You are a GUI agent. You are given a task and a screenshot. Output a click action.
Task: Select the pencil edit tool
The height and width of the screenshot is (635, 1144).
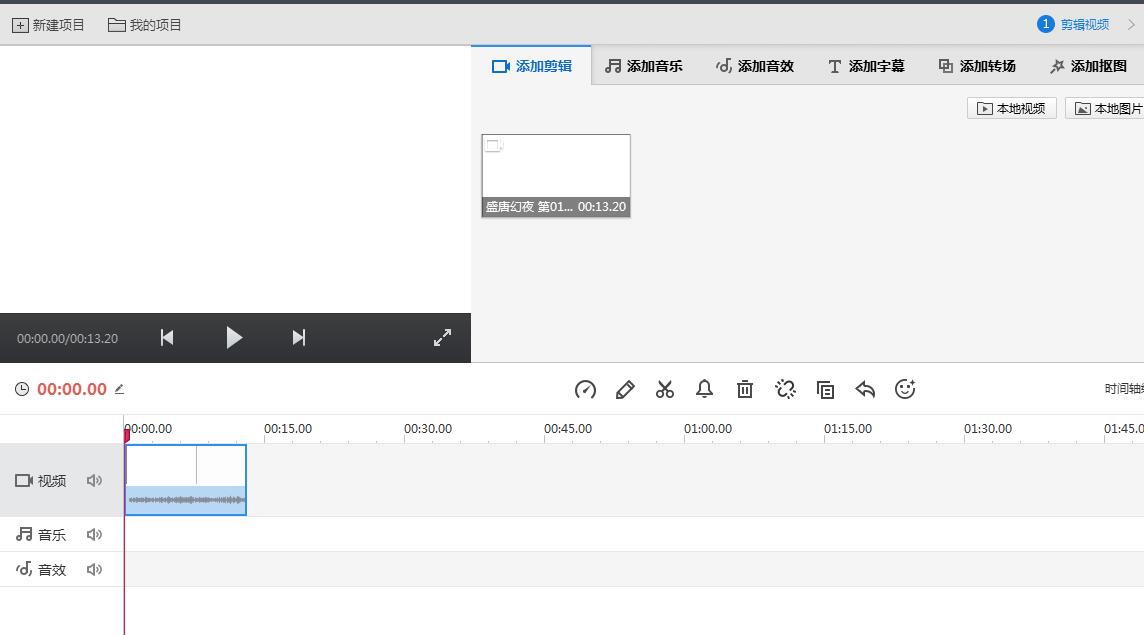coord(625,390)
